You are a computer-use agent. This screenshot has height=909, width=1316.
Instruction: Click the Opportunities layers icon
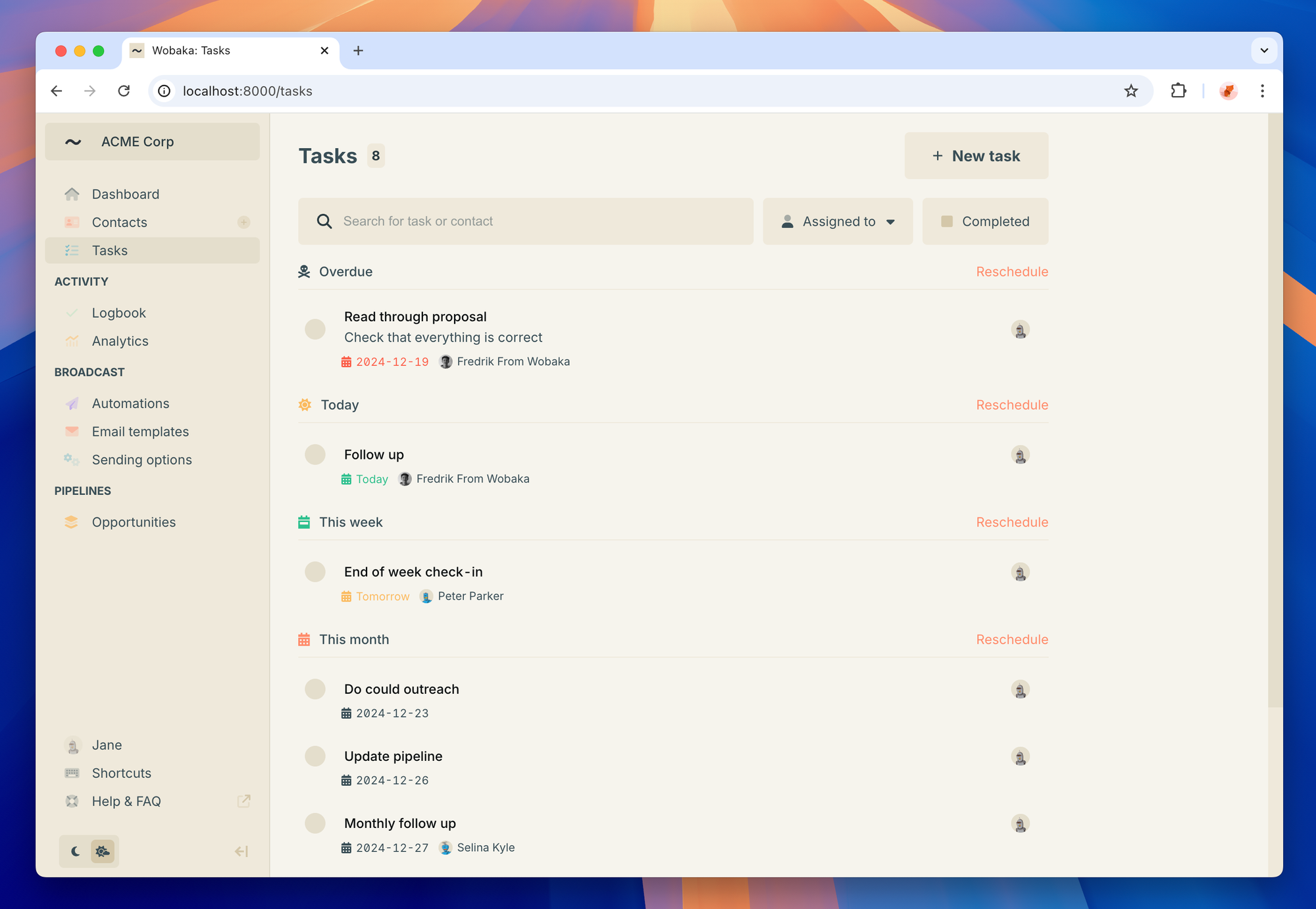(72, 522)
